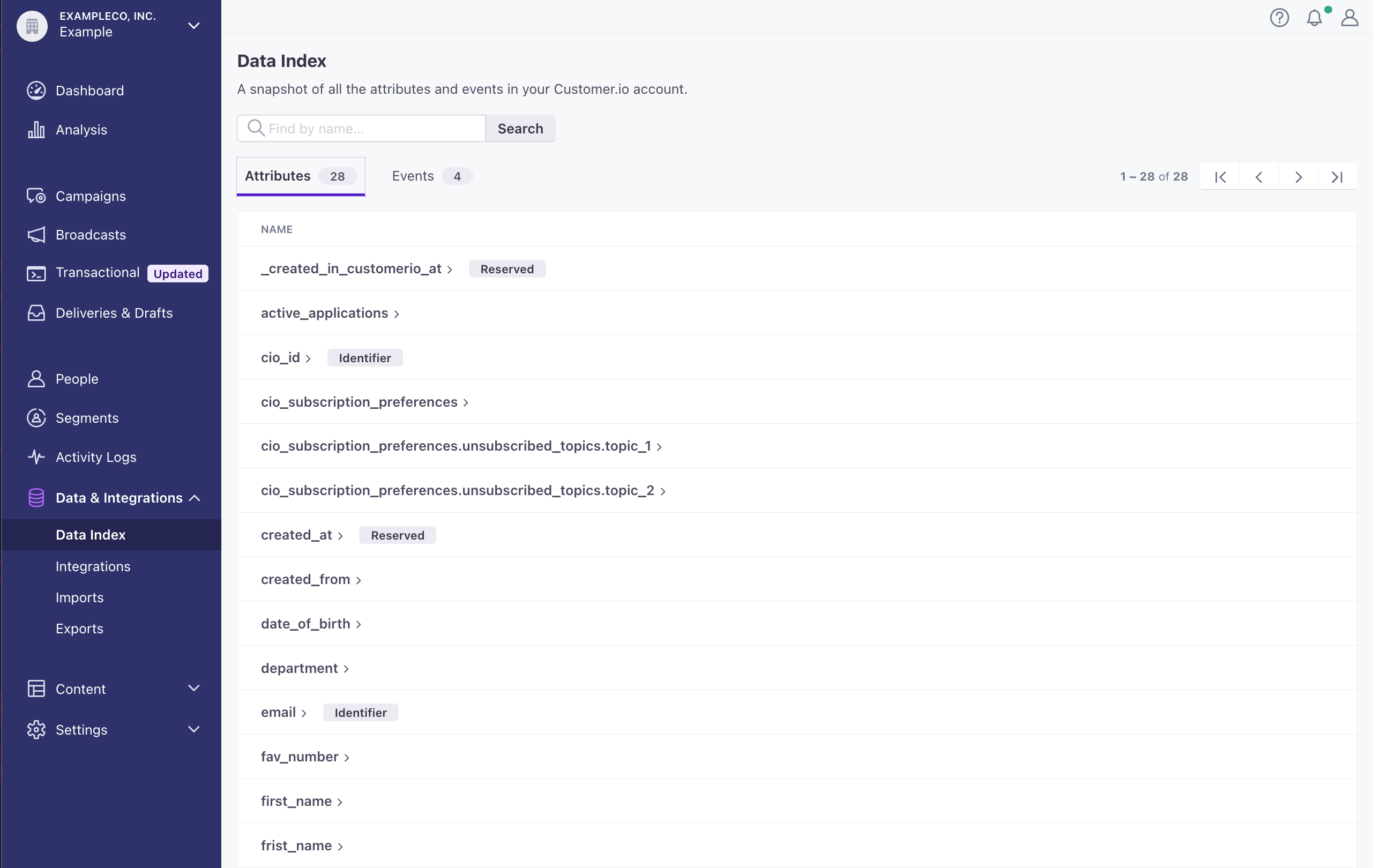Open Broadcasts section

[90, 234]
